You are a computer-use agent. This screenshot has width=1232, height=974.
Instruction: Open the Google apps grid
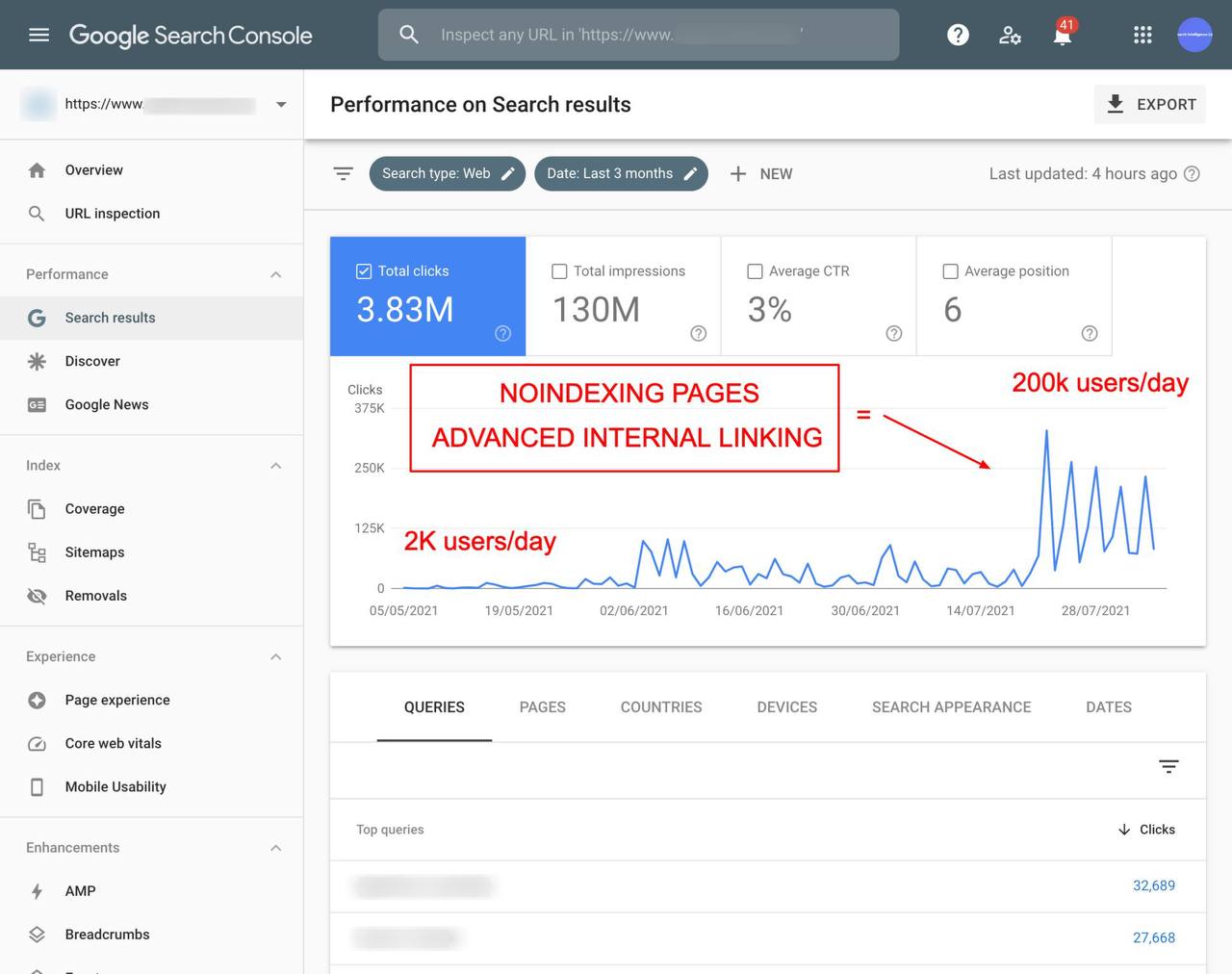1142,35
